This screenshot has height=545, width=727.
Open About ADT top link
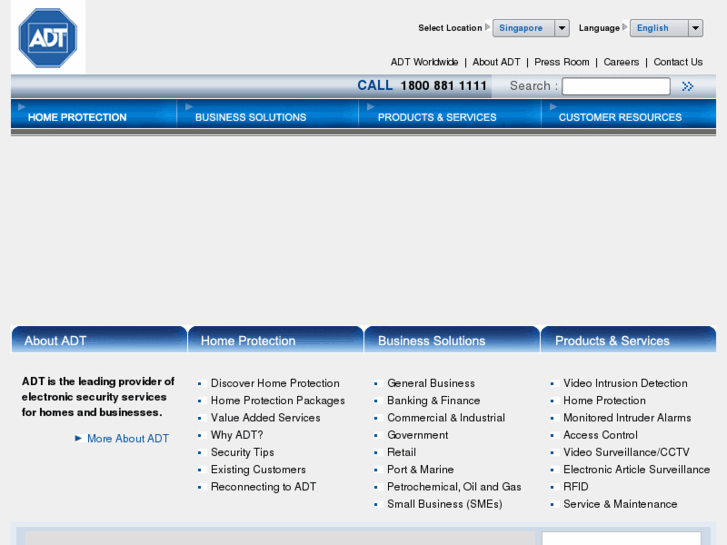tap(496, 62)
